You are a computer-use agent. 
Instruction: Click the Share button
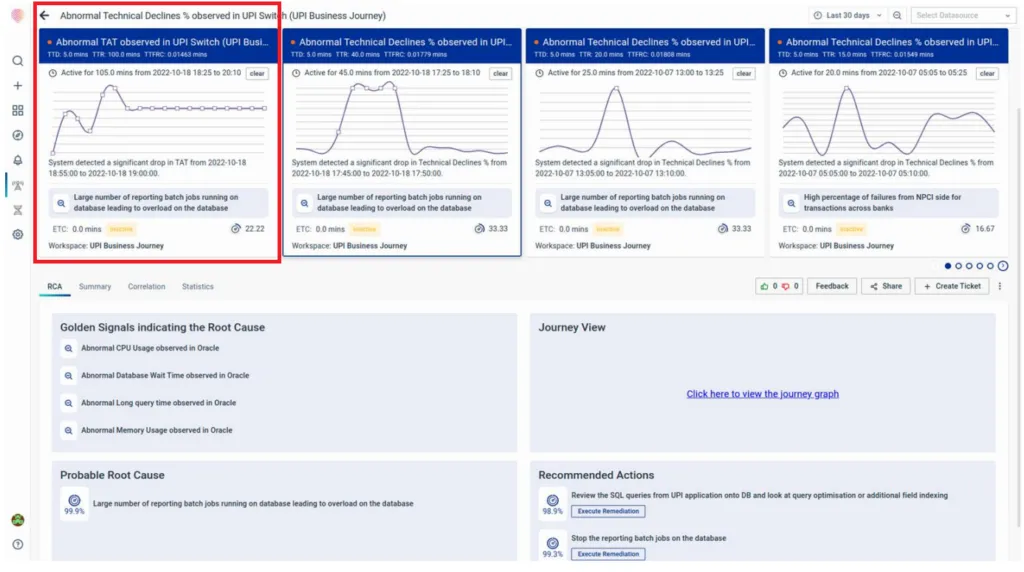click(x=886, y=286)
